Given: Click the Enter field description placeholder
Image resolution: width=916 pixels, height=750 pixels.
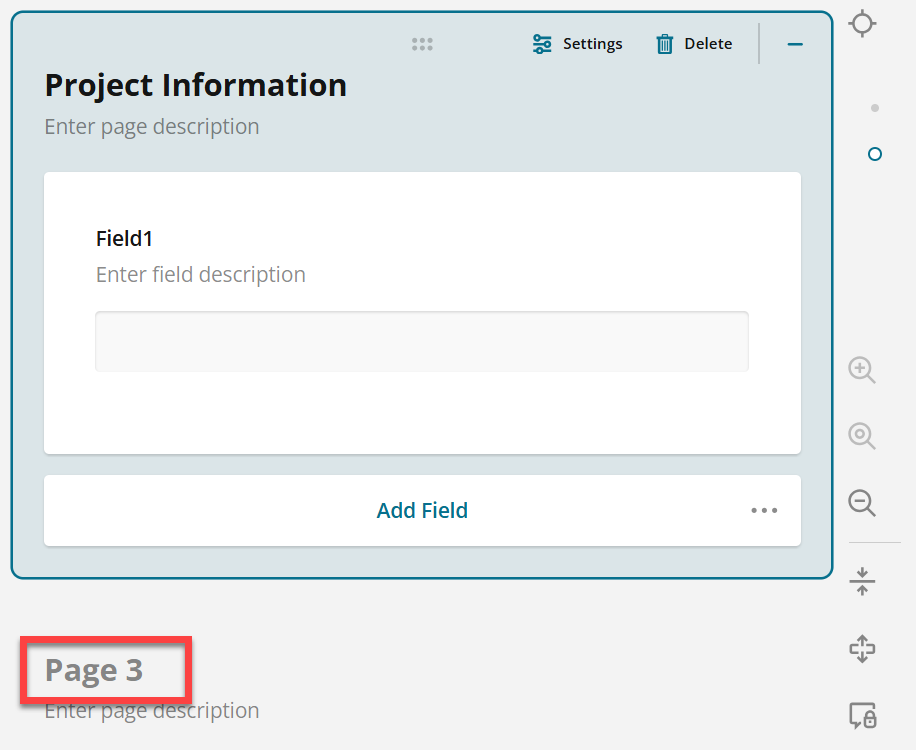Looking at the screenshot, I should 200,275.
